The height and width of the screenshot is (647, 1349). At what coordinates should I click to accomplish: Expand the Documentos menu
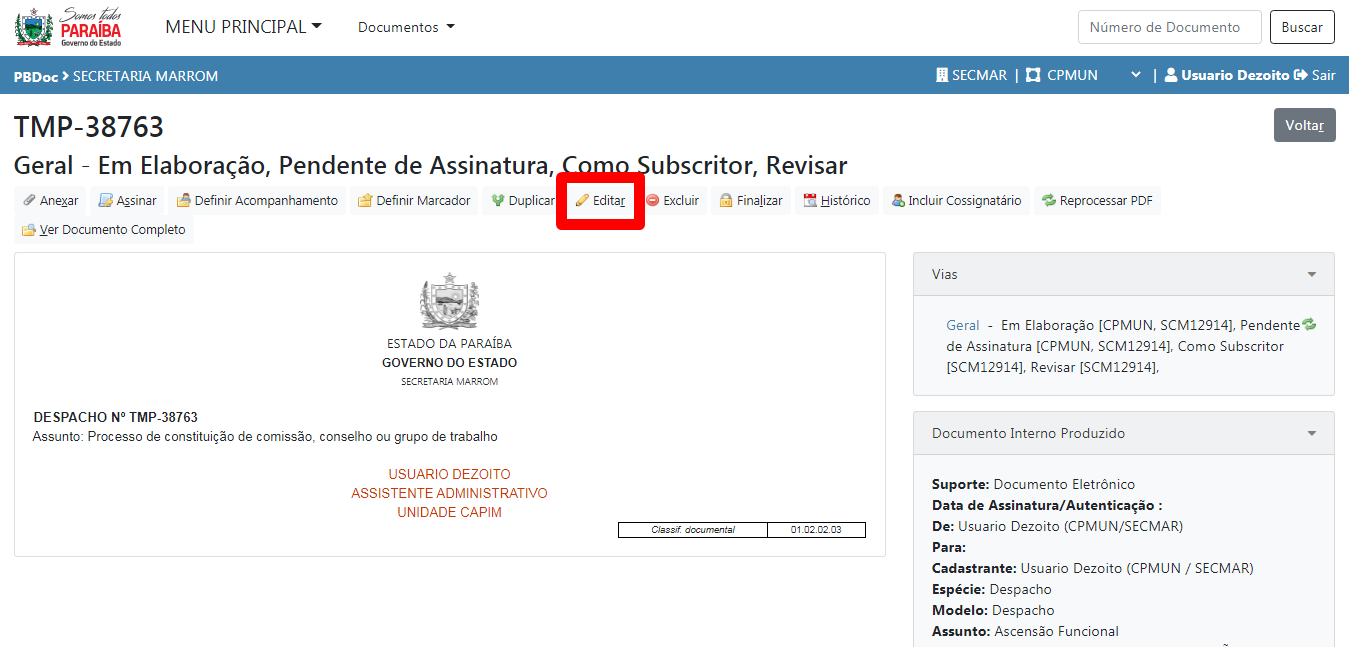point(405,27)
